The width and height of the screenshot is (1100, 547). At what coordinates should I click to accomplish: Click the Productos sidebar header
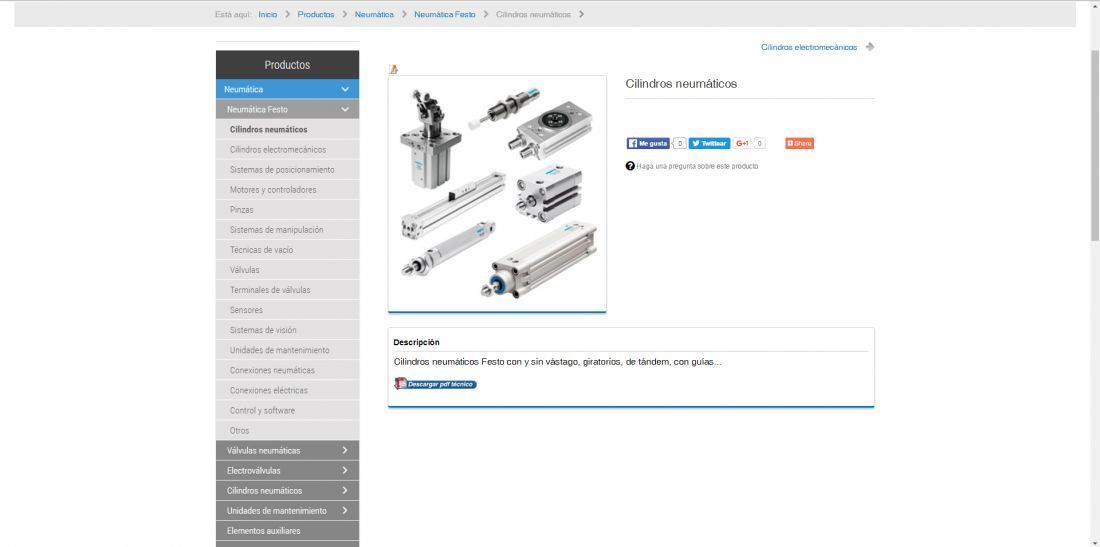(288, 65)
